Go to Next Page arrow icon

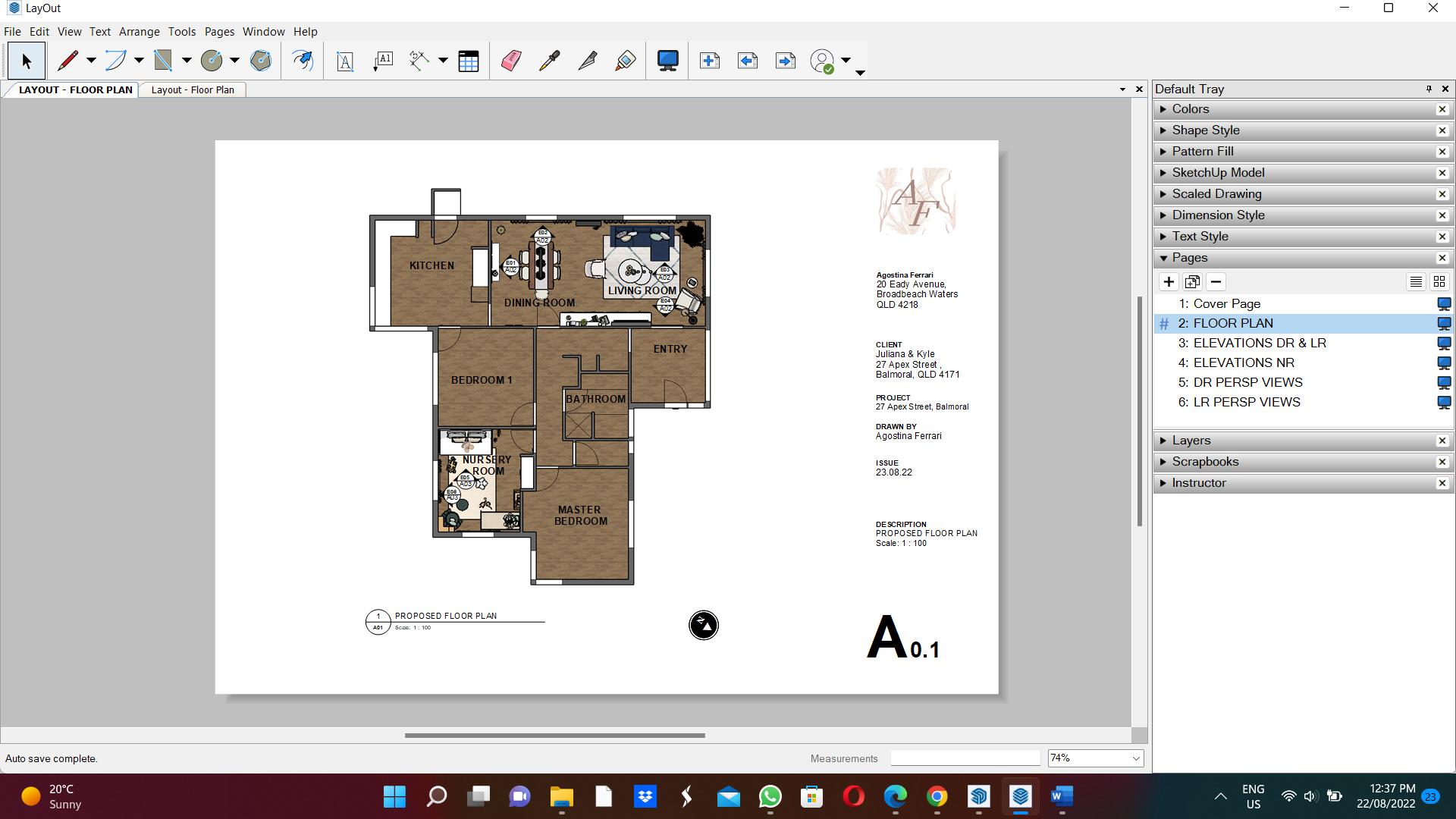click(786, 61)
